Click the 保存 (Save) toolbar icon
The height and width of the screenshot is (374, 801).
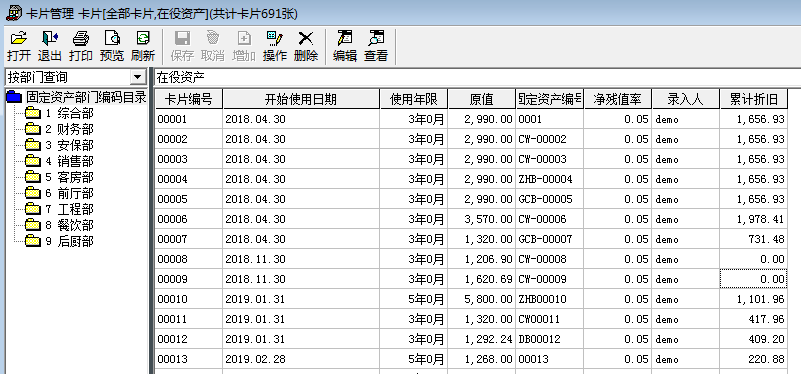pos(182,46)
